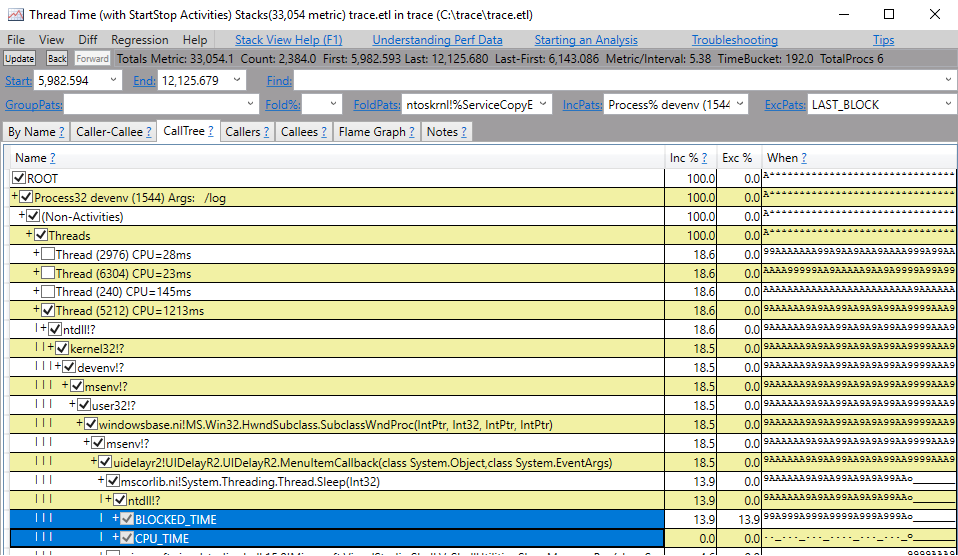The width and height of the screenshot is (958, 556).
Task: Check the Thread (240) checkbox
Action: (48, 291)
